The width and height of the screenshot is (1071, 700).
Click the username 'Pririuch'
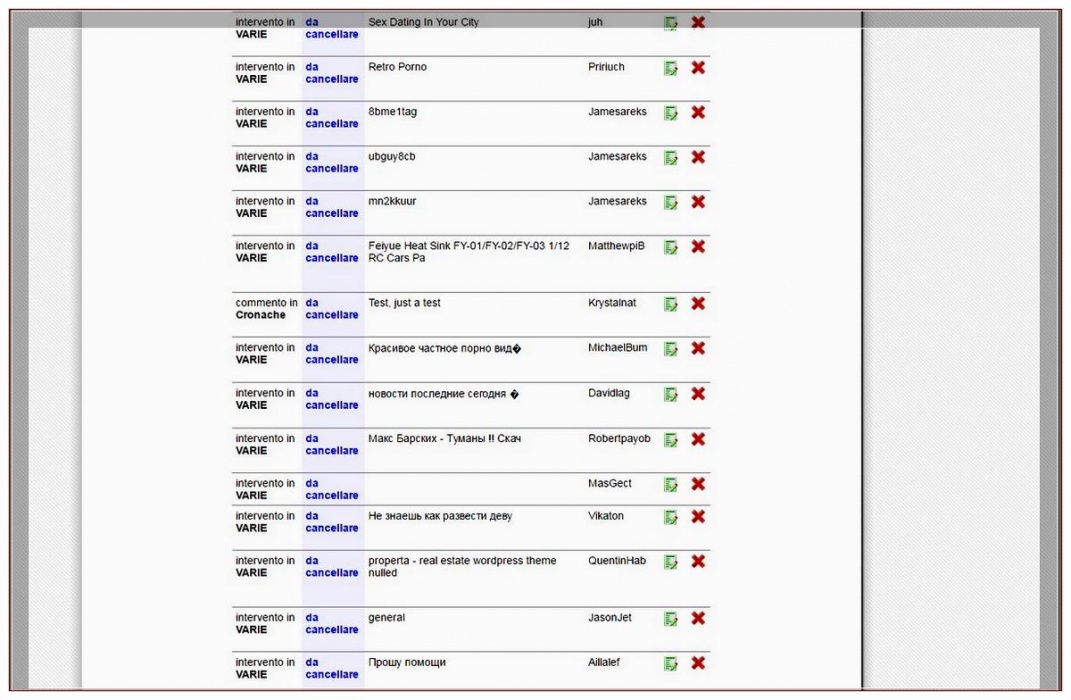tap(607, 67)
